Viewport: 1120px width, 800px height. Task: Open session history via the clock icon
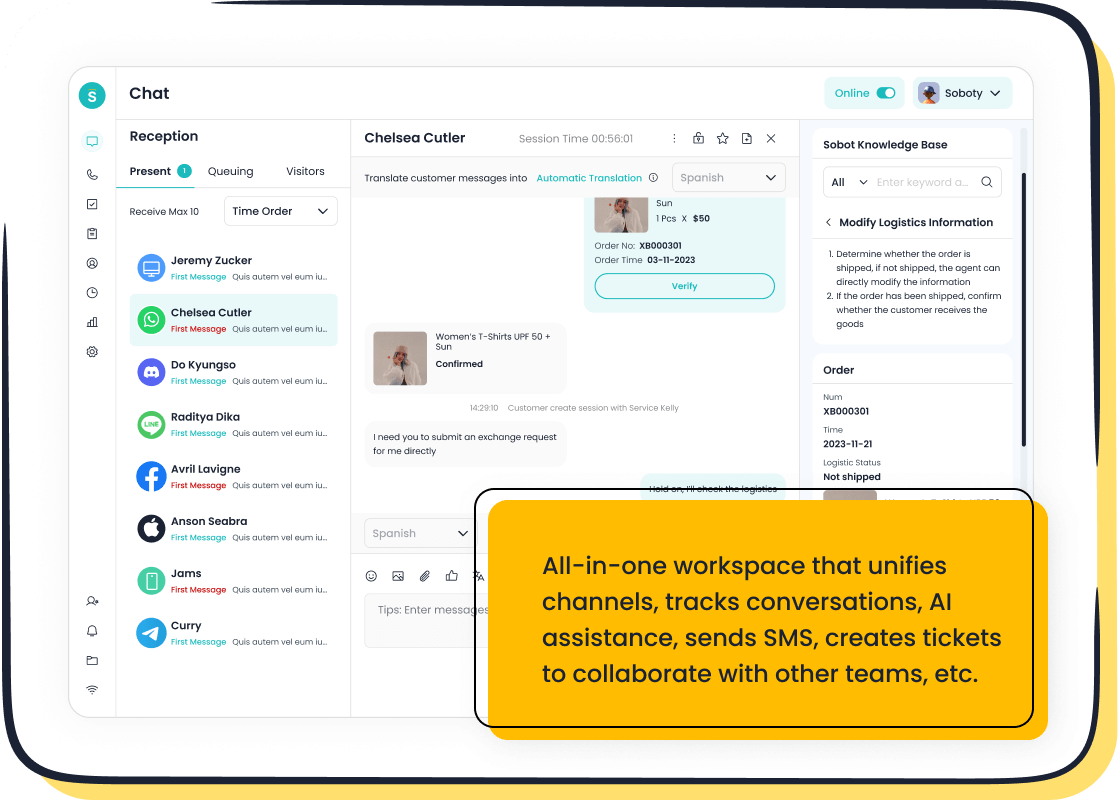pyautogui.click(x=92, y=292)
